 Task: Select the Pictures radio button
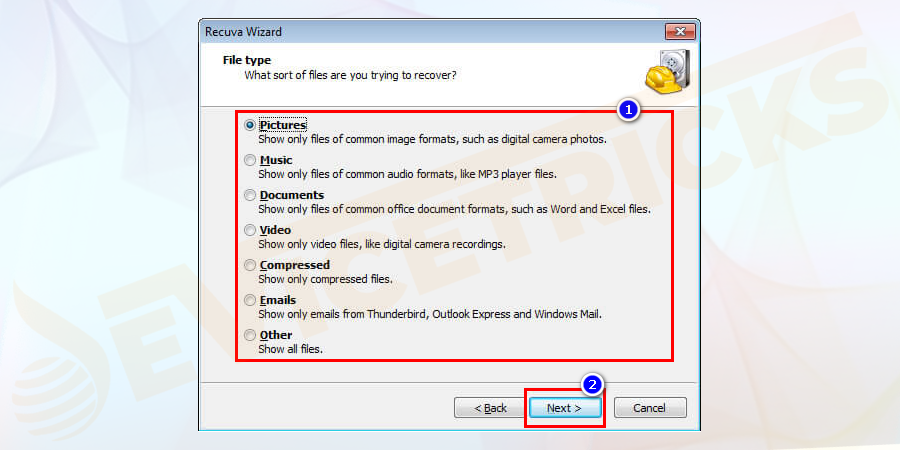[250, 125]
